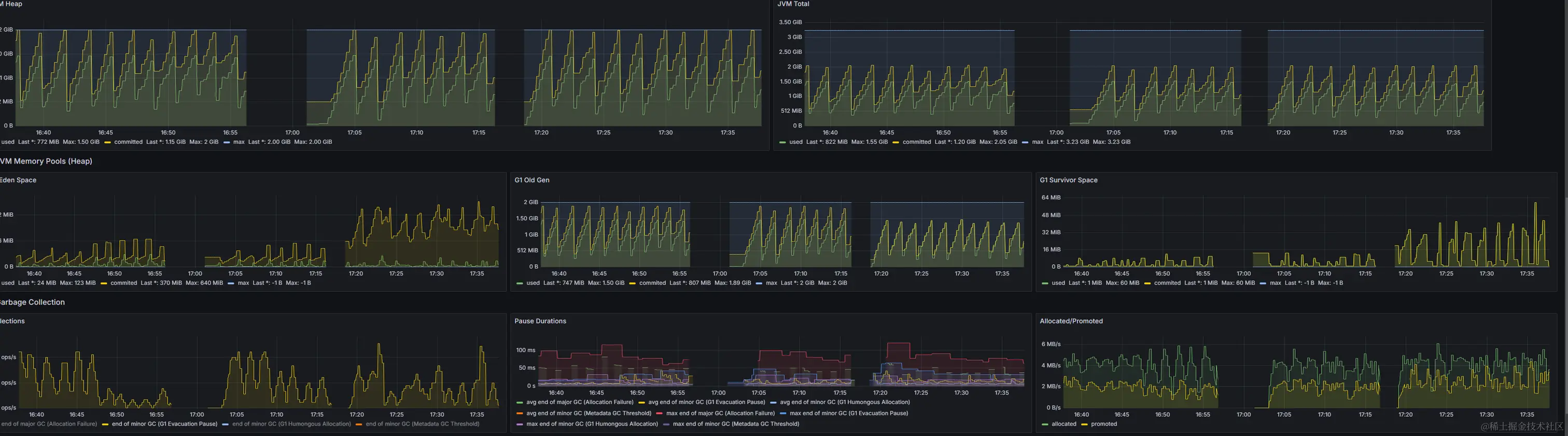Toggle the 'used' series in JVM Total legend
Image resolution: width=1568 pixels, height=436 pixels.
coord(795,142)
